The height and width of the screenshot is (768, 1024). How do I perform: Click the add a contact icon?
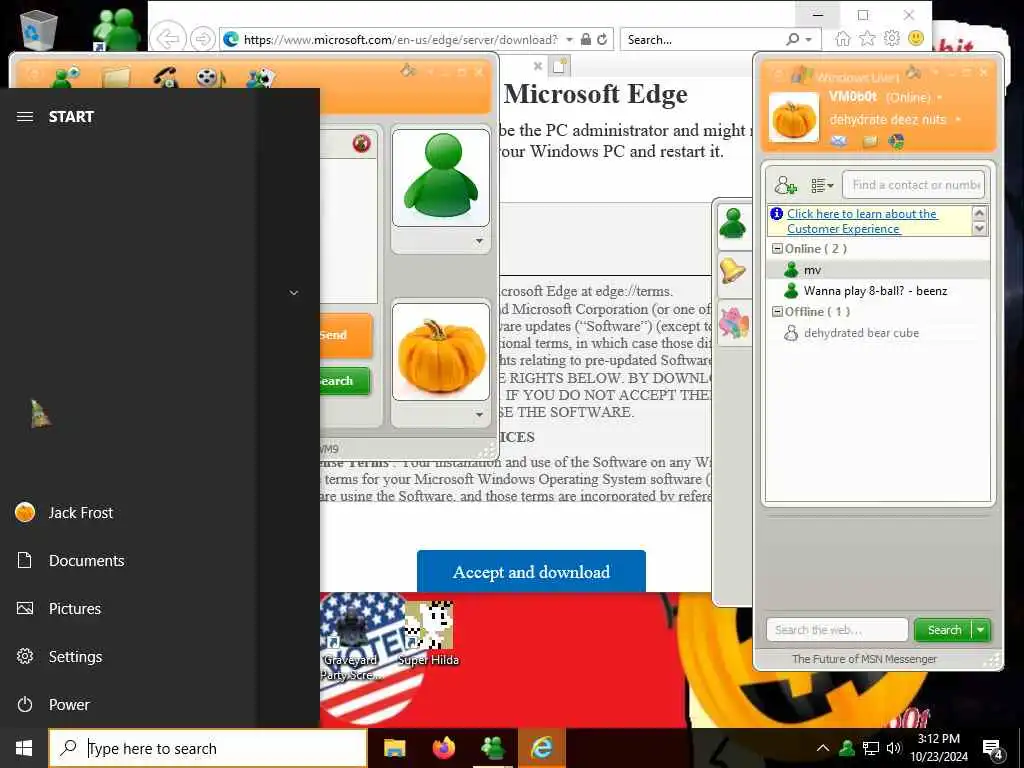click(786, 185)
